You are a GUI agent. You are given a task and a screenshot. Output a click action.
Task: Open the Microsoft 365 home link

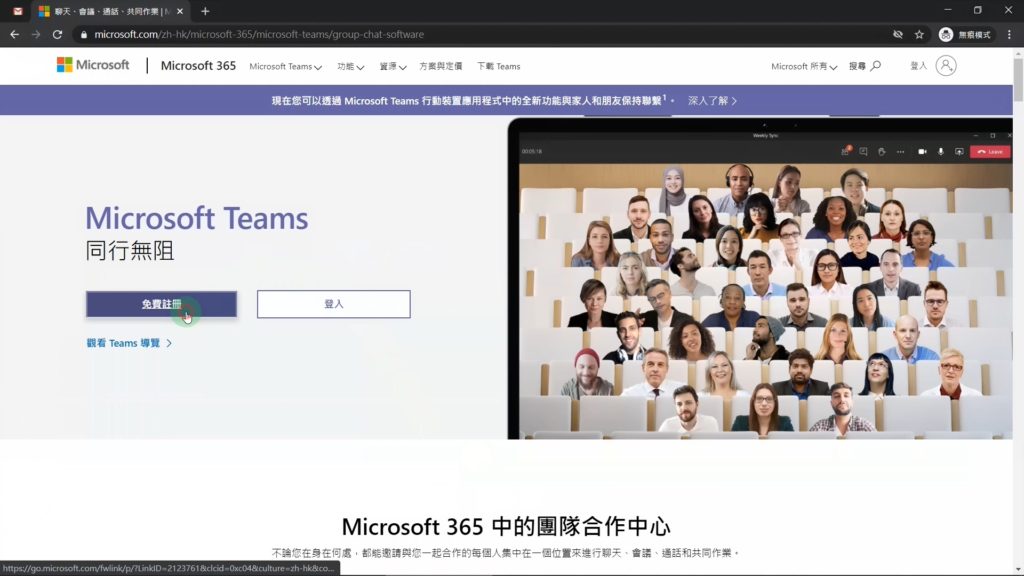pyautogui.click(x=198, y=66)
